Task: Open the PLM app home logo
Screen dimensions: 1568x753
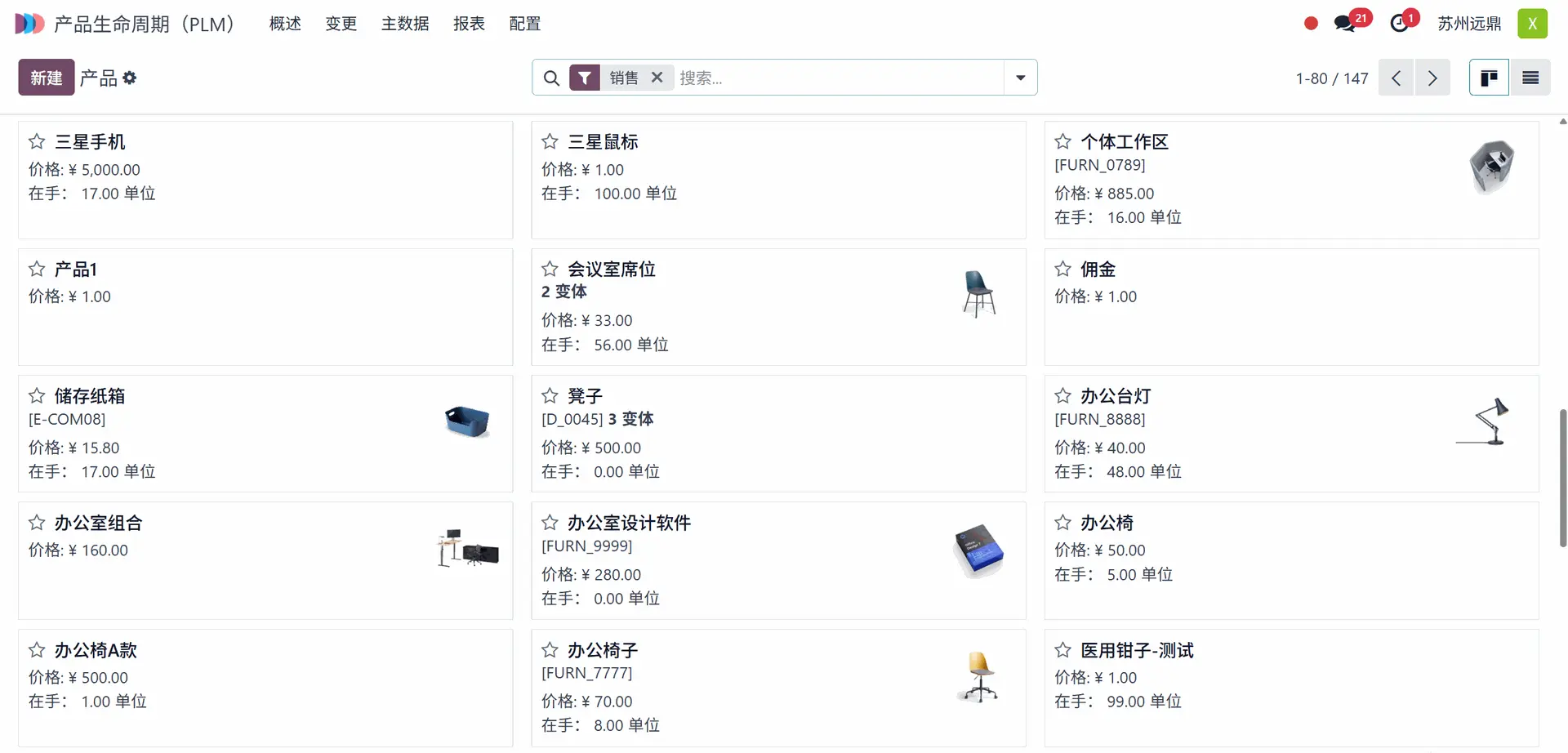Action: [x=29, y=24]
